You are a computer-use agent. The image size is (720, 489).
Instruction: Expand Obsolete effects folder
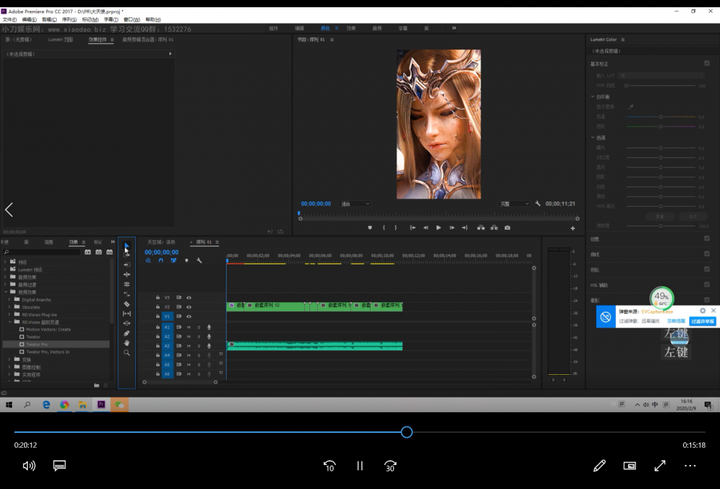tap(10, 307)
